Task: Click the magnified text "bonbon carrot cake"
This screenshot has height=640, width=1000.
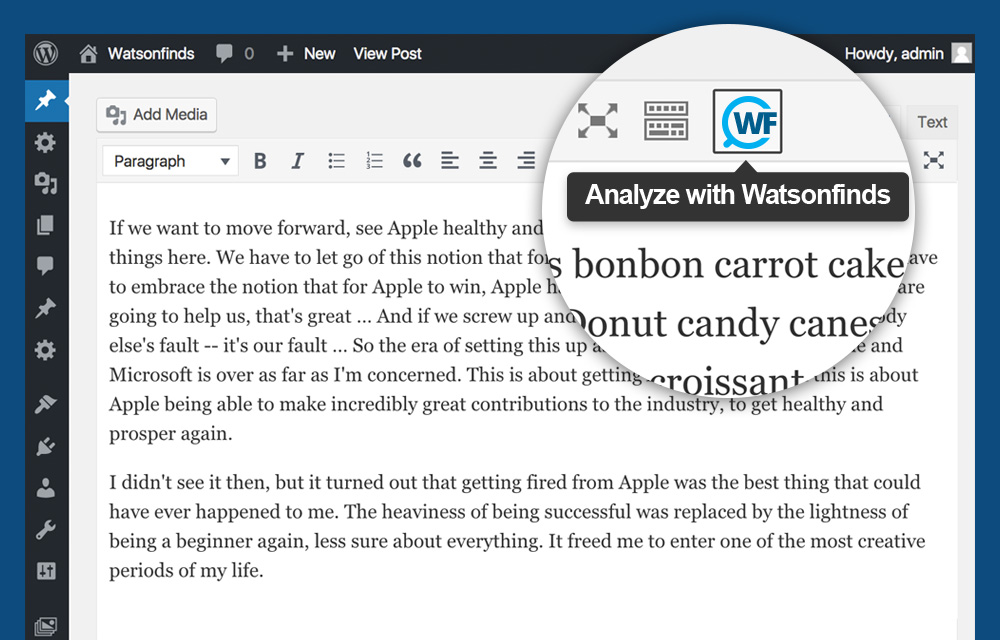Action: pos(739,264)
